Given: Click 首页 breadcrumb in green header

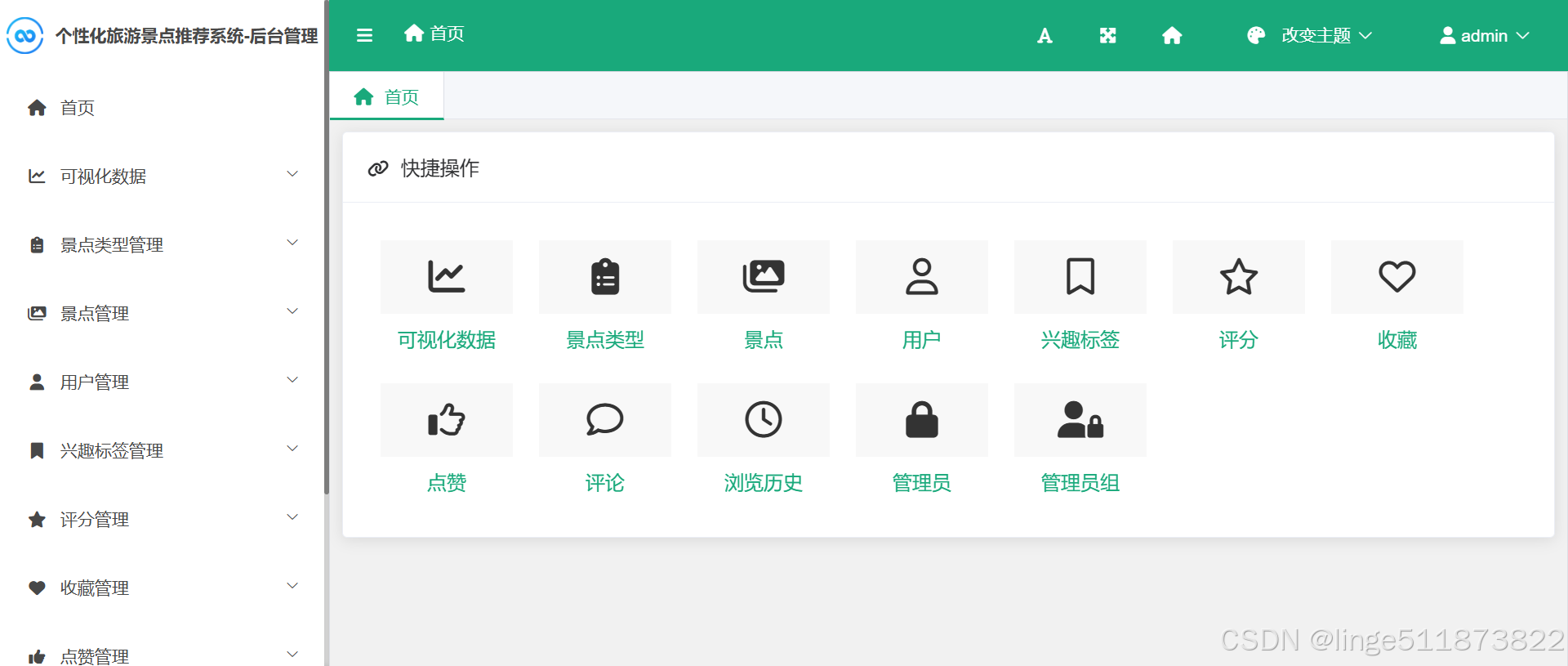Looking at the screenshot, I should 434,34.
